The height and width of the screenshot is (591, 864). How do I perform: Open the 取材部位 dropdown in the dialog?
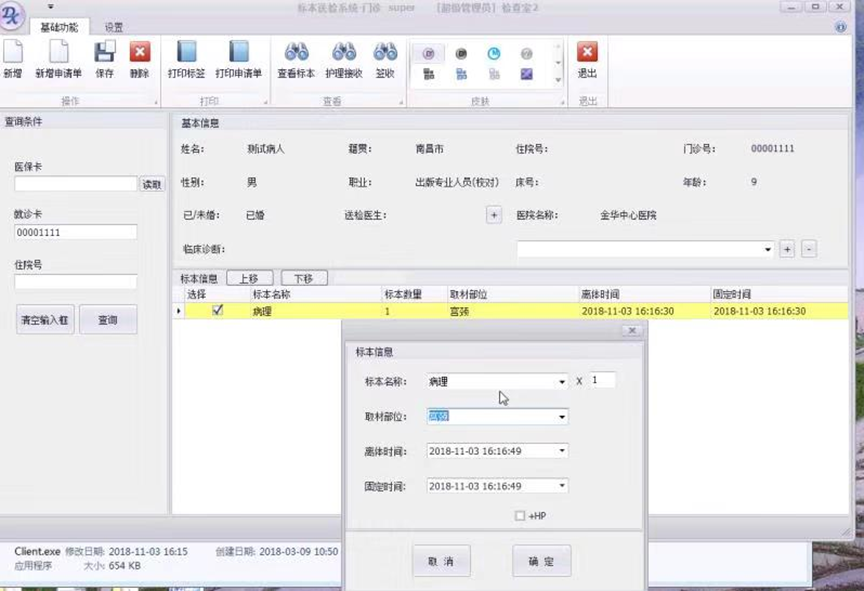pos(561,417)
